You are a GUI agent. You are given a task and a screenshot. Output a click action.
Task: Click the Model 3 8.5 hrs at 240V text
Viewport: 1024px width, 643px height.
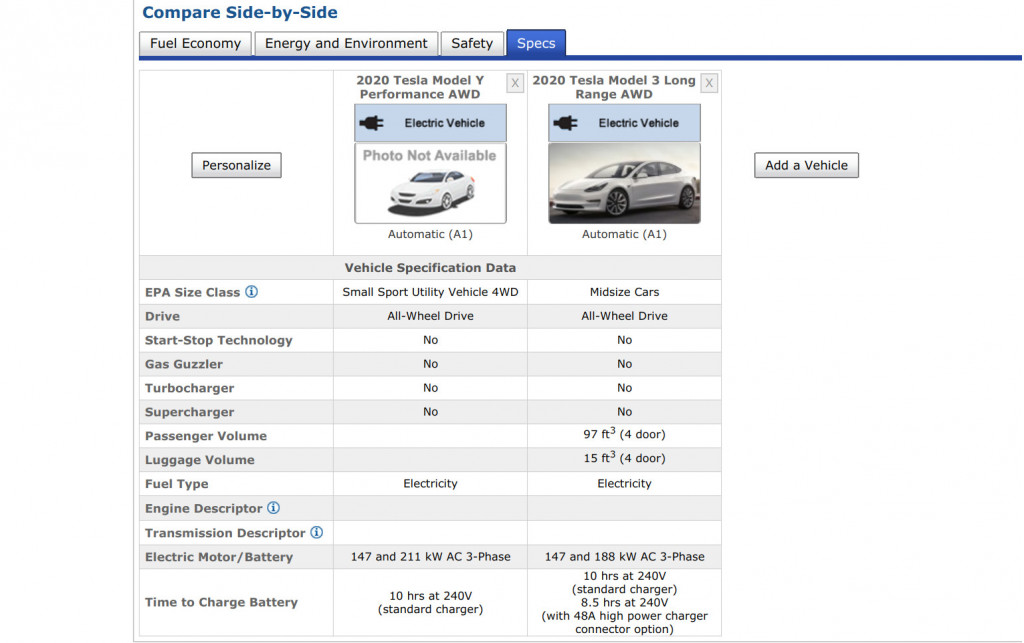point(624,603)
